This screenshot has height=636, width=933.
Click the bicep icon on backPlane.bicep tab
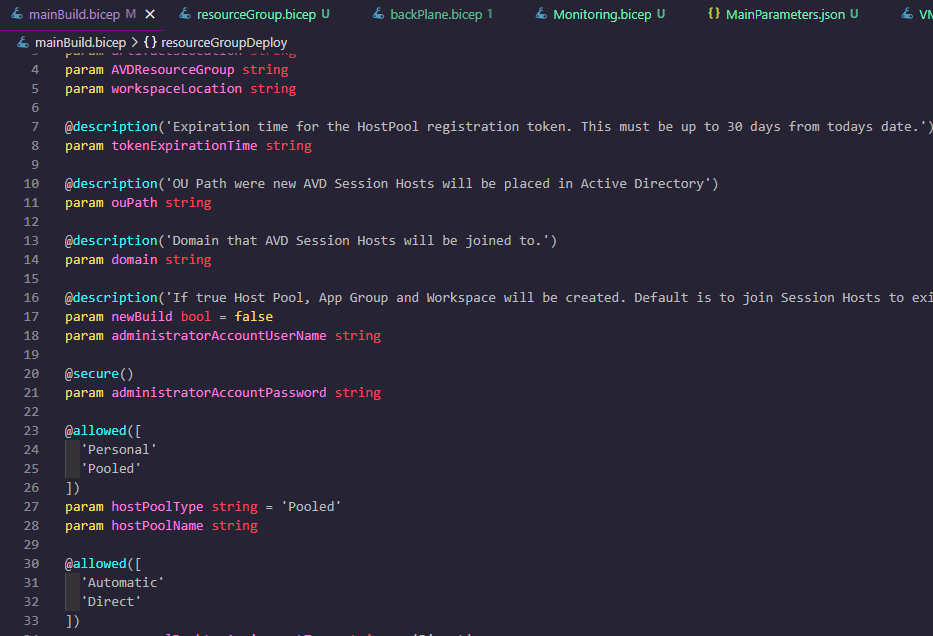coord(378,14)
